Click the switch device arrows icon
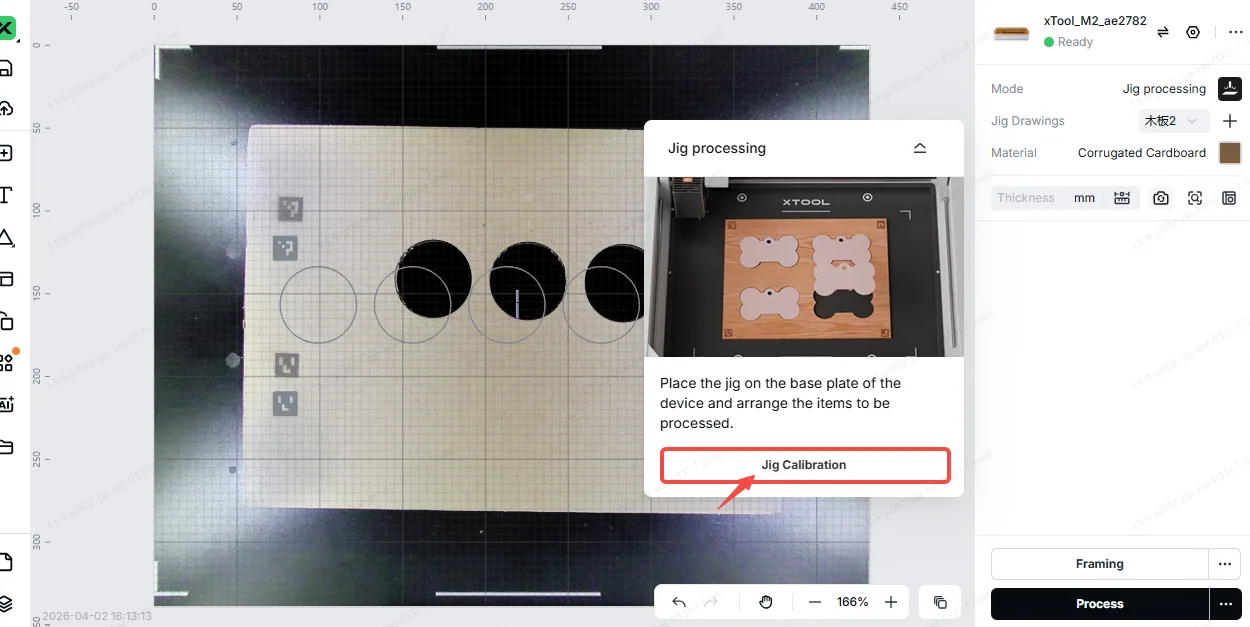1250x627 pixels. [1163, 32]
